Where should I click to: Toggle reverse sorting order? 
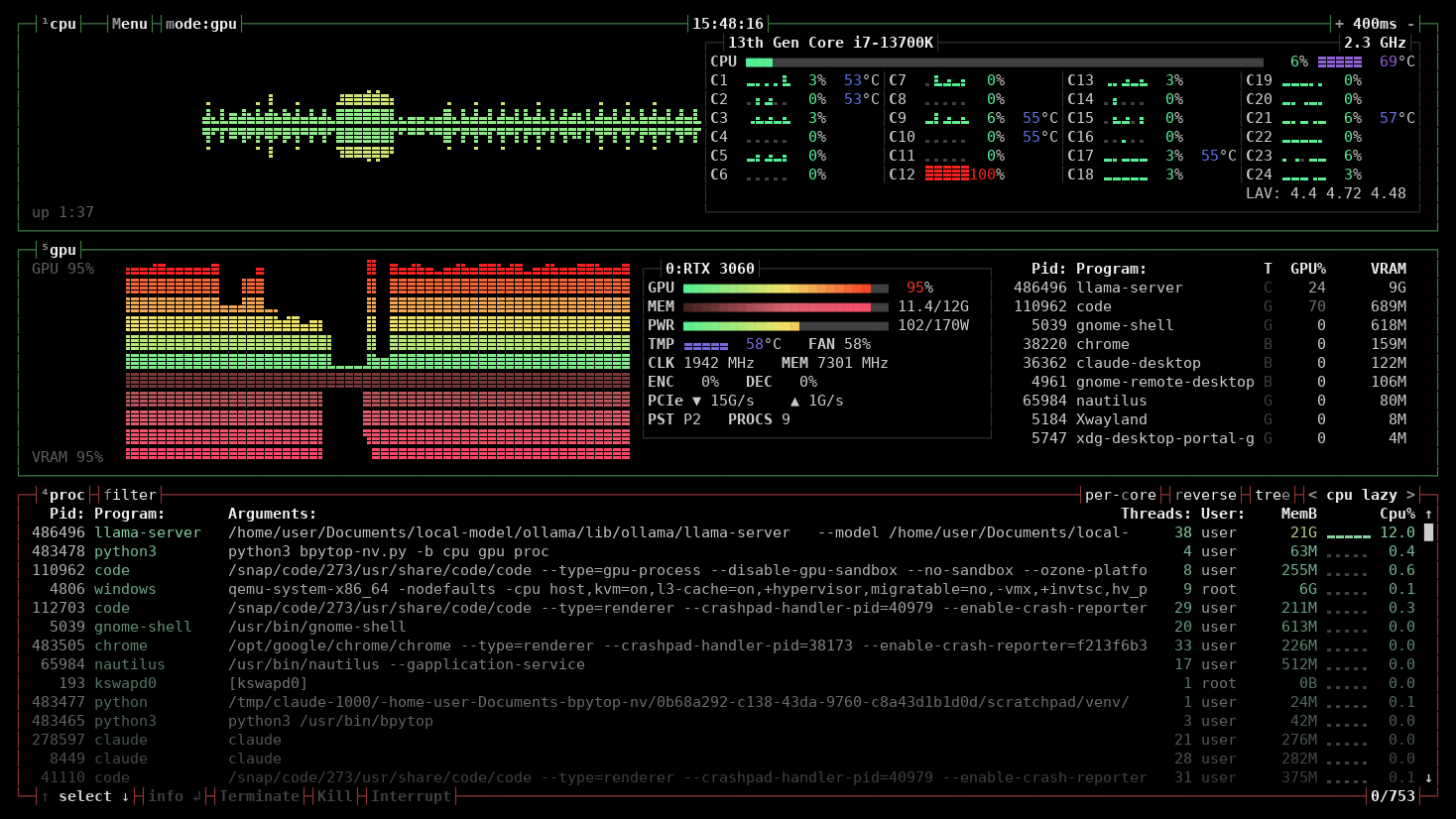click(x=1205, y=495)
